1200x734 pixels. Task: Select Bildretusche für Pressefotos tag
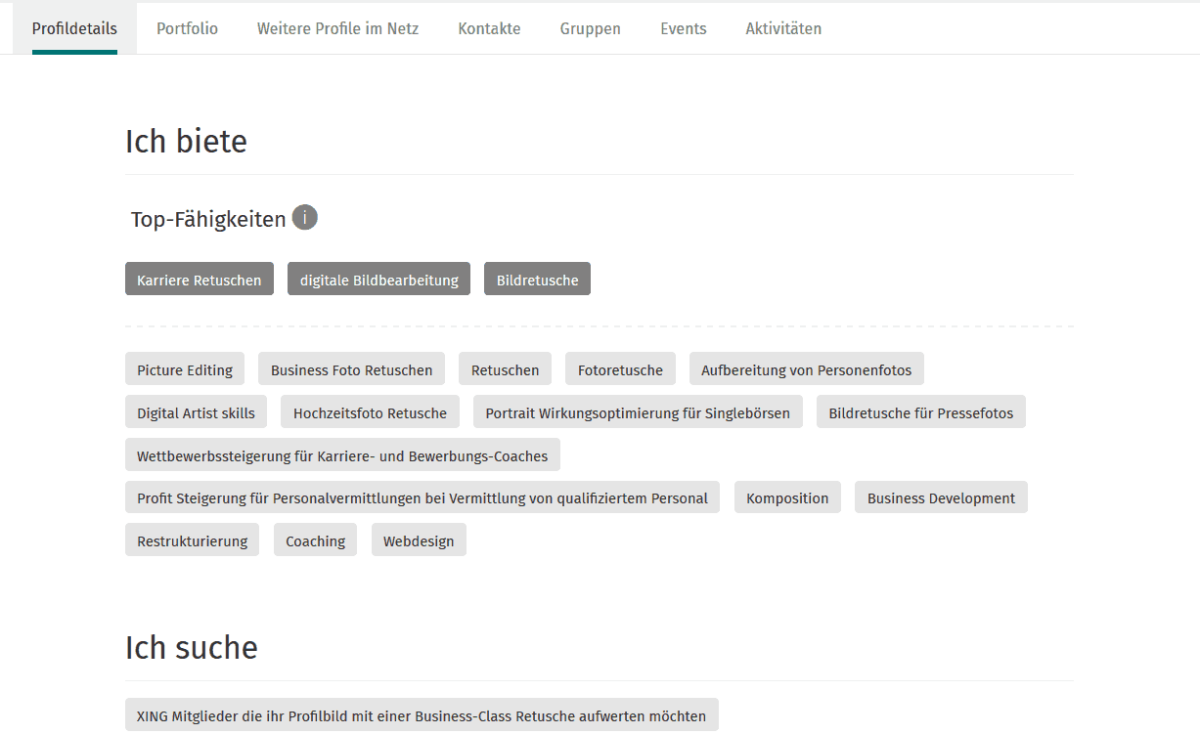[x=921, y=412]
